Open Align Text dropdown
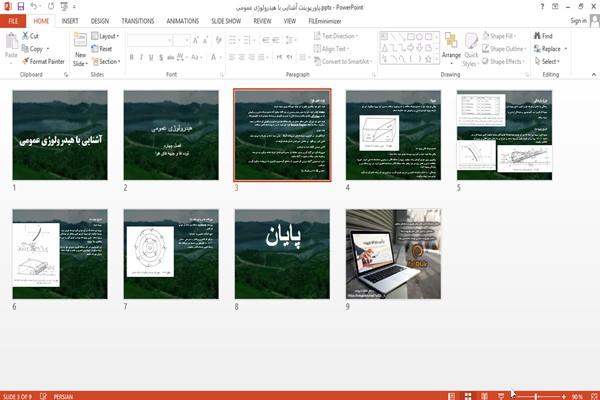600x400 pixels. pyautogui.click(x=331, y=49)
